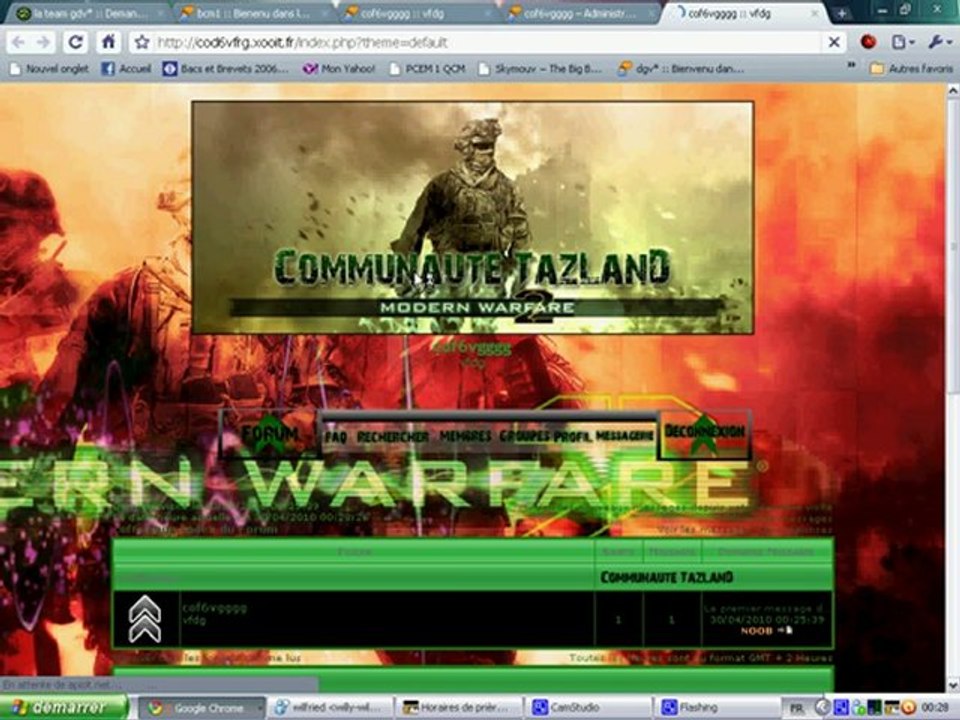The image size is (960, 720).
Task: Open 'Bacs et Brevets 2006' bookmark
Action: 225,69
